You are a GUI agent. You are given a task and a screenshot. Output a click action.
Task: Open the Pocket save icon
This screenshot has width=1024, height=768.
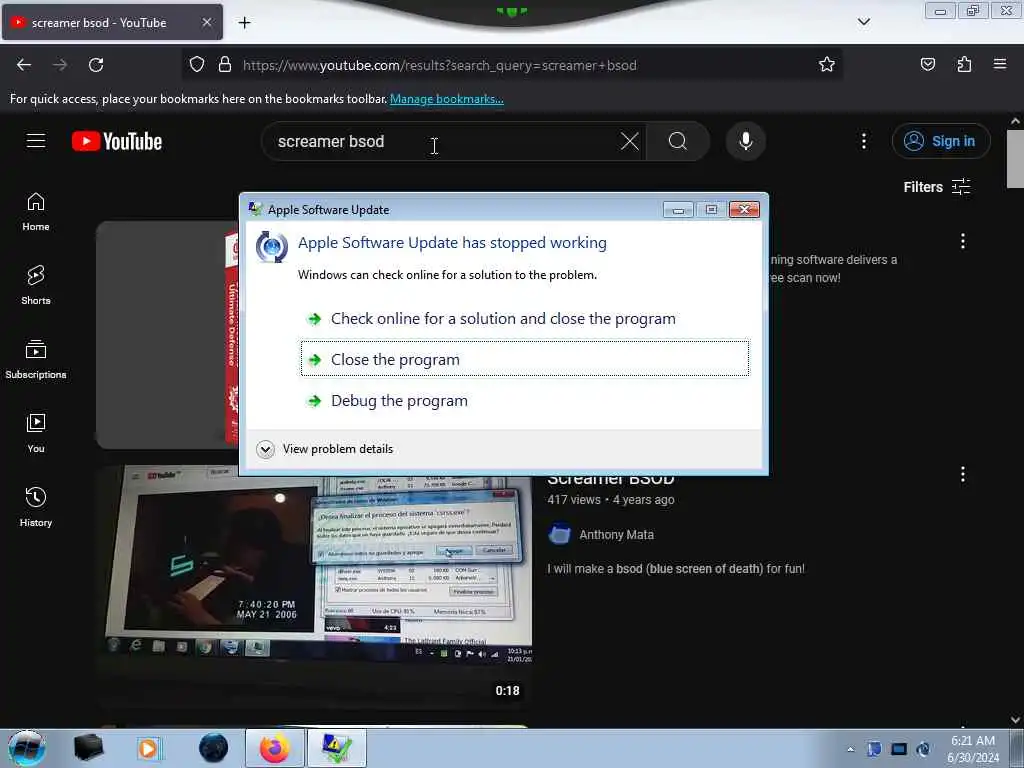tap(927, 64)
